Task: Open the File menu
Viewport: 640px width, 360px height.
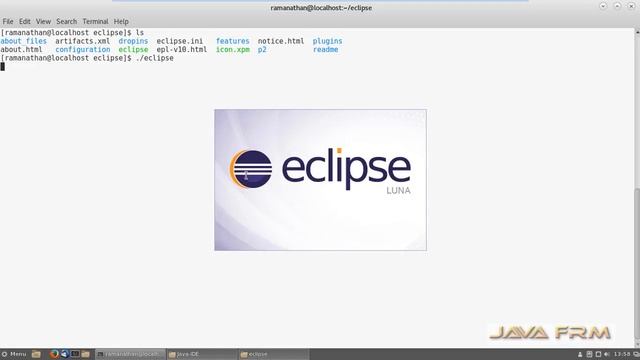Action: point(8,22)
